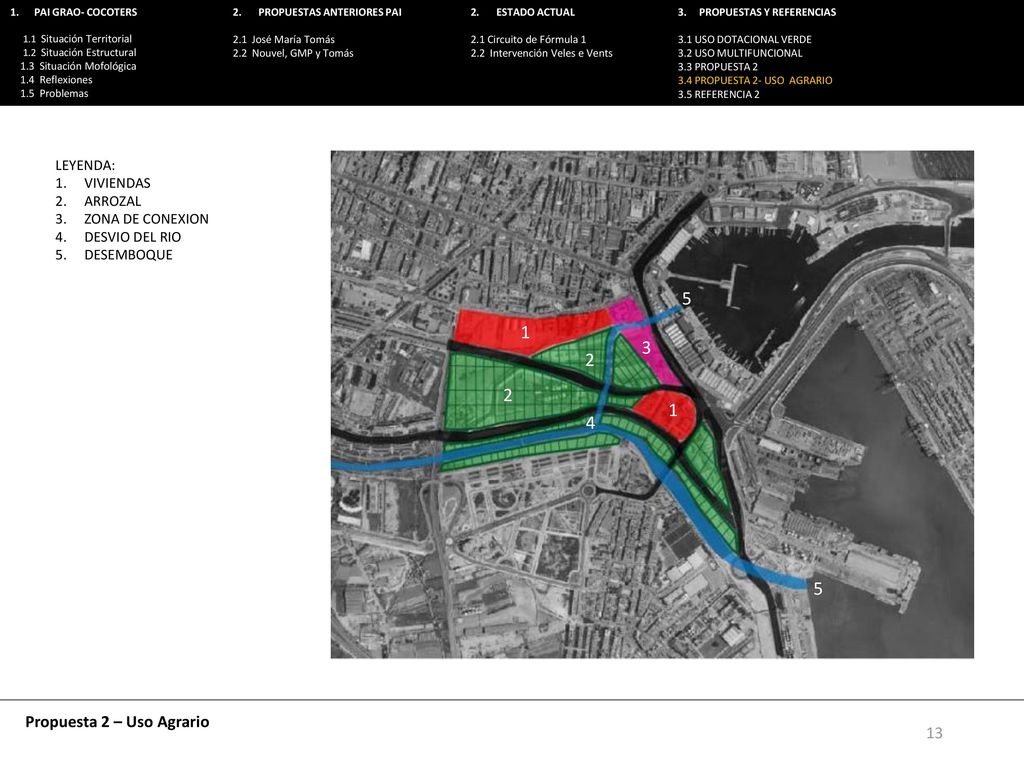Image resolution: width=1024 pixels, height=768 pixels.
Task: Click heading 'PROPUESTAS Y REFERENCIAS'
Action: (767, 12)
